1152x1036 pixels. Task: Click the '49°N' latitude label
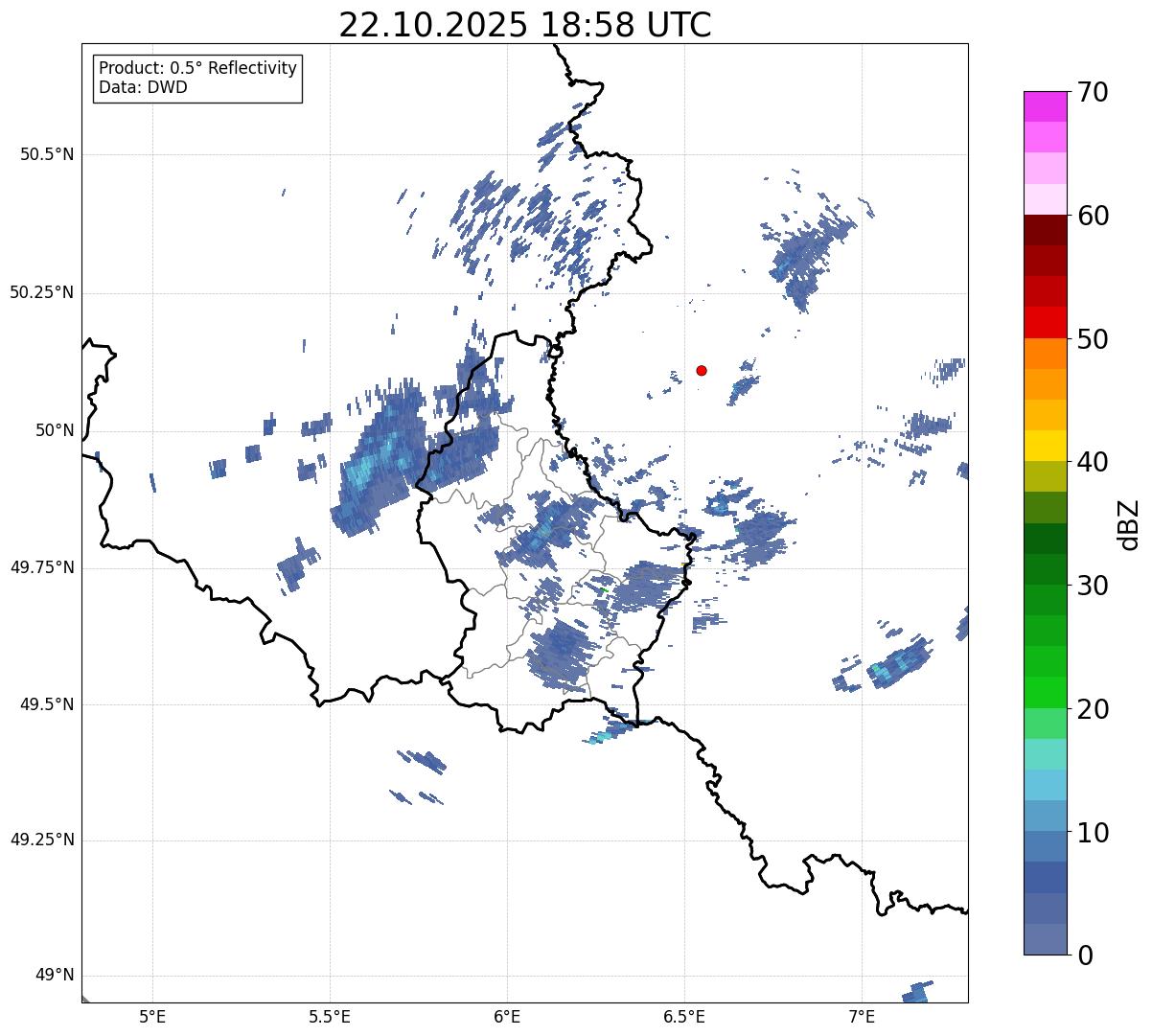(x=54, y=976)
